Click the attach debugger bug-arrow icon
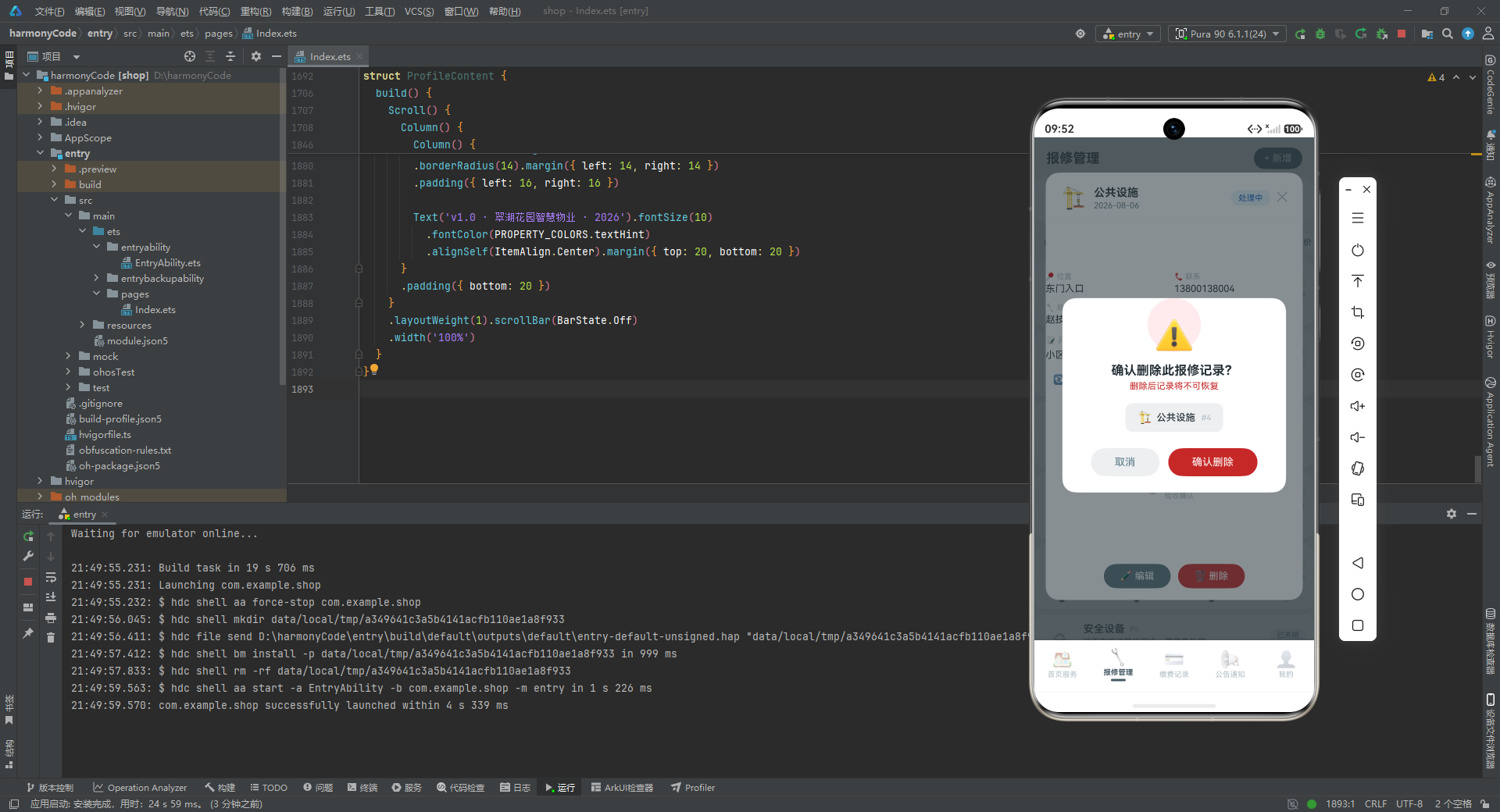The image size is (1500, 812). tap(1381, 34)
